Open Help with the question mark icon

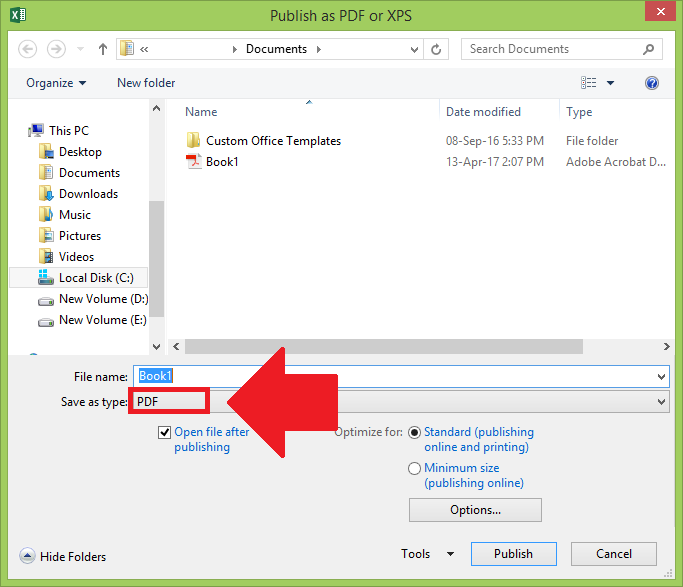click(x=652, y=83)
